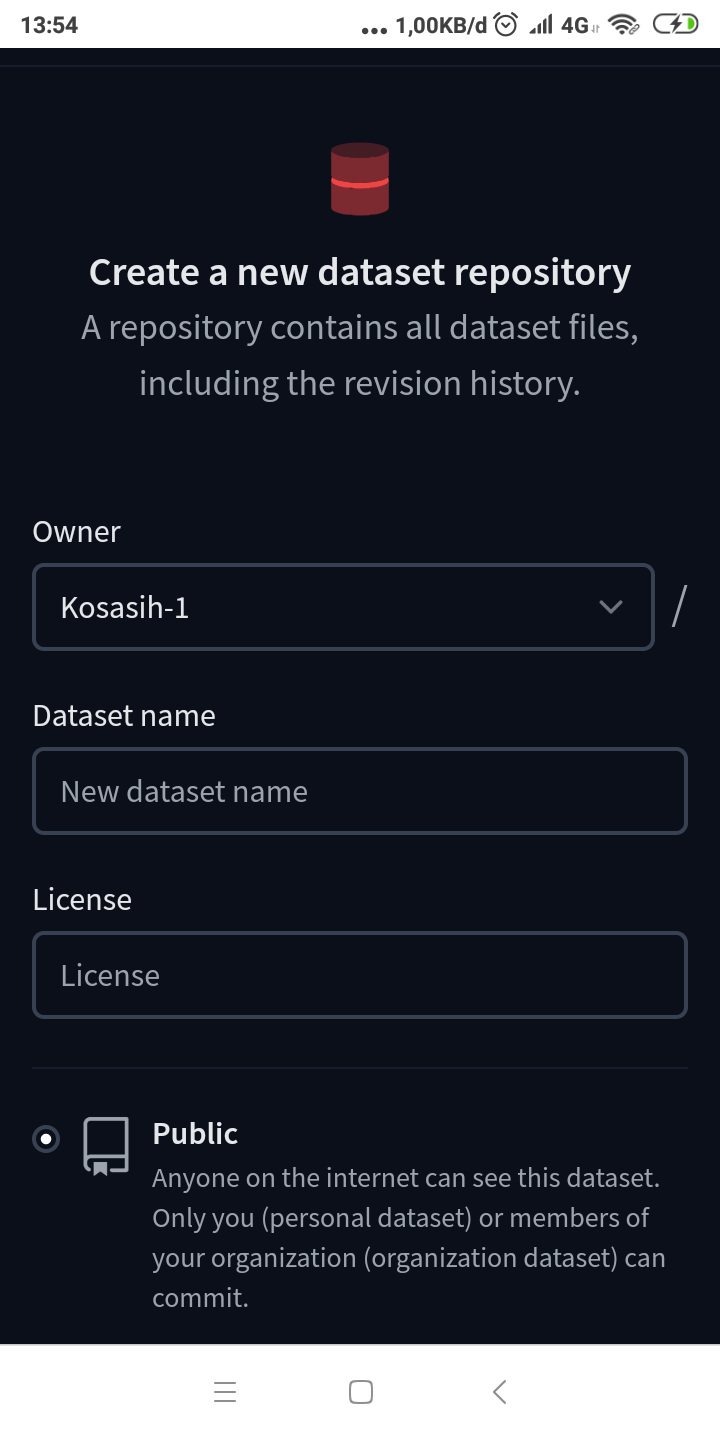
Task: Focus the New dataset name input
Action: [x=360, y=791]
